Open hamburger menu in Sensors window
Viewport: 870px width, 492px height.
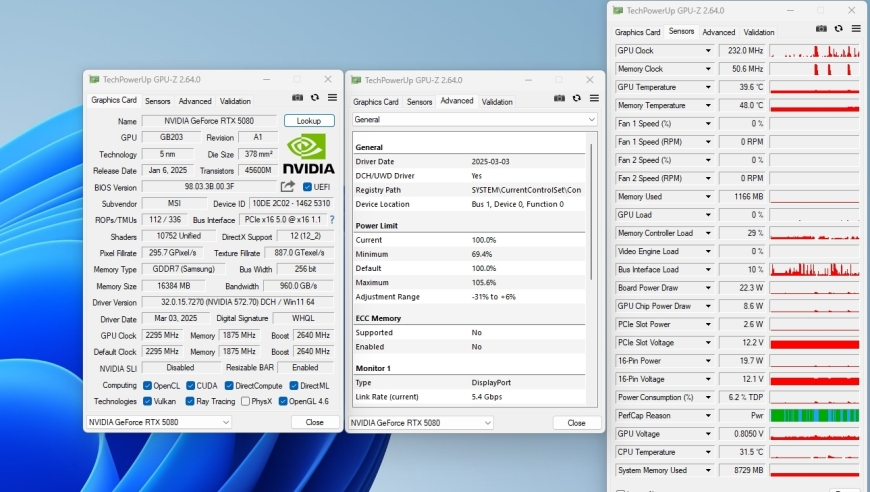coord(856,28)
